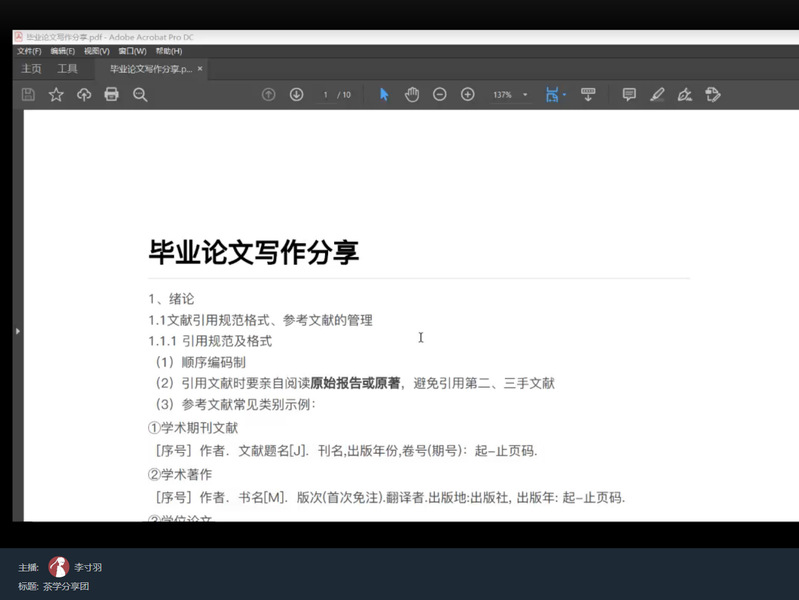This screenshot has width=799, height=600.
Task: Click the fit page width icon
Action: tap(552, 94)
